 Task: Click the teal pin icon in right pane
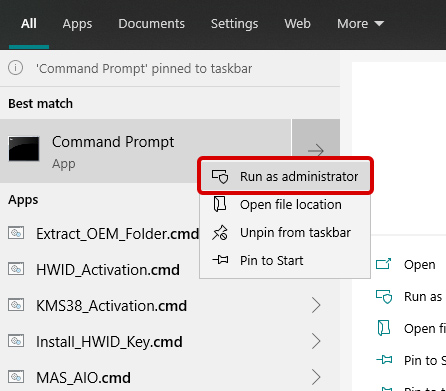pos(384,360)
